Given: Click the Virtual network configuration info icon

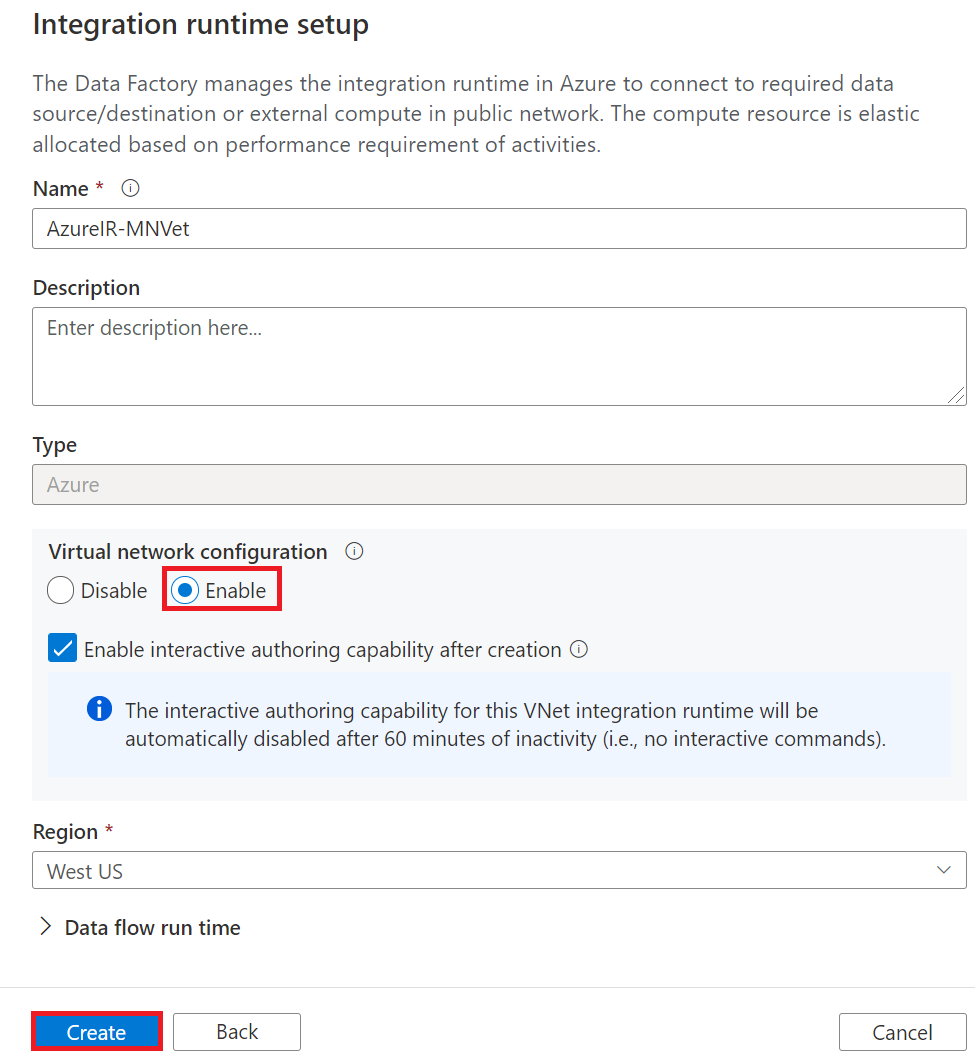Looking at the screenshot, I should pos(354,552).
